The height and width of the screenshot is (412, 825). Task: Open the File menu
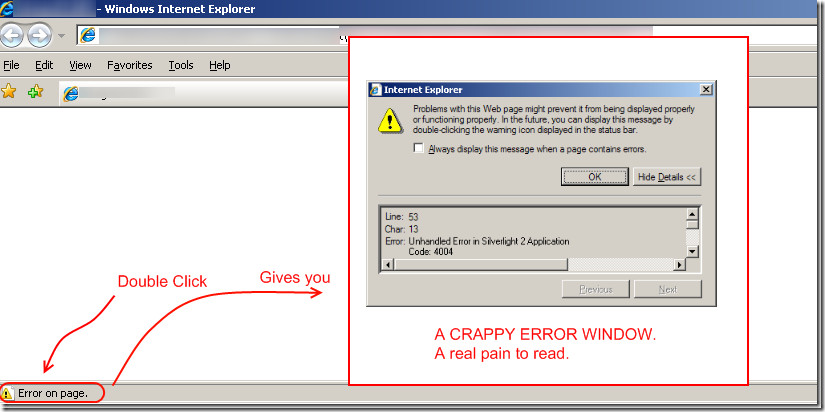point(11,65)
